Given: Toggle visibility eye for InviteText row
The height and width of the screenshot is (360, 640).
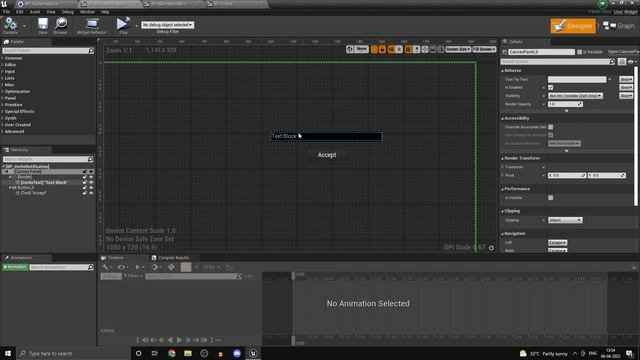Looking at the screenshot, I should pos(91,182).
